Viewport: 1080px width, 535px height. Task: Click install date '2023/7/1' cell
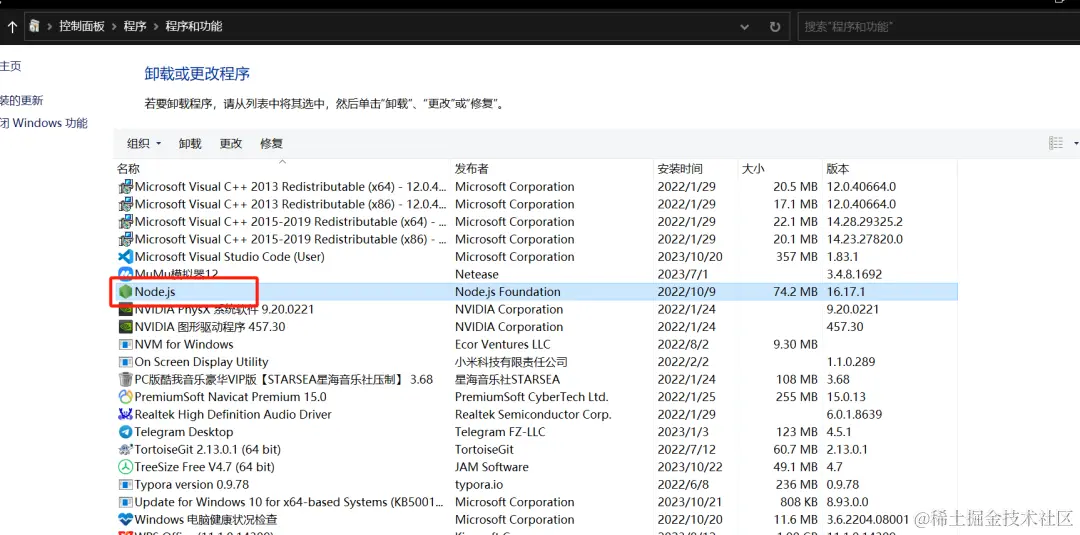coord(681,274)
